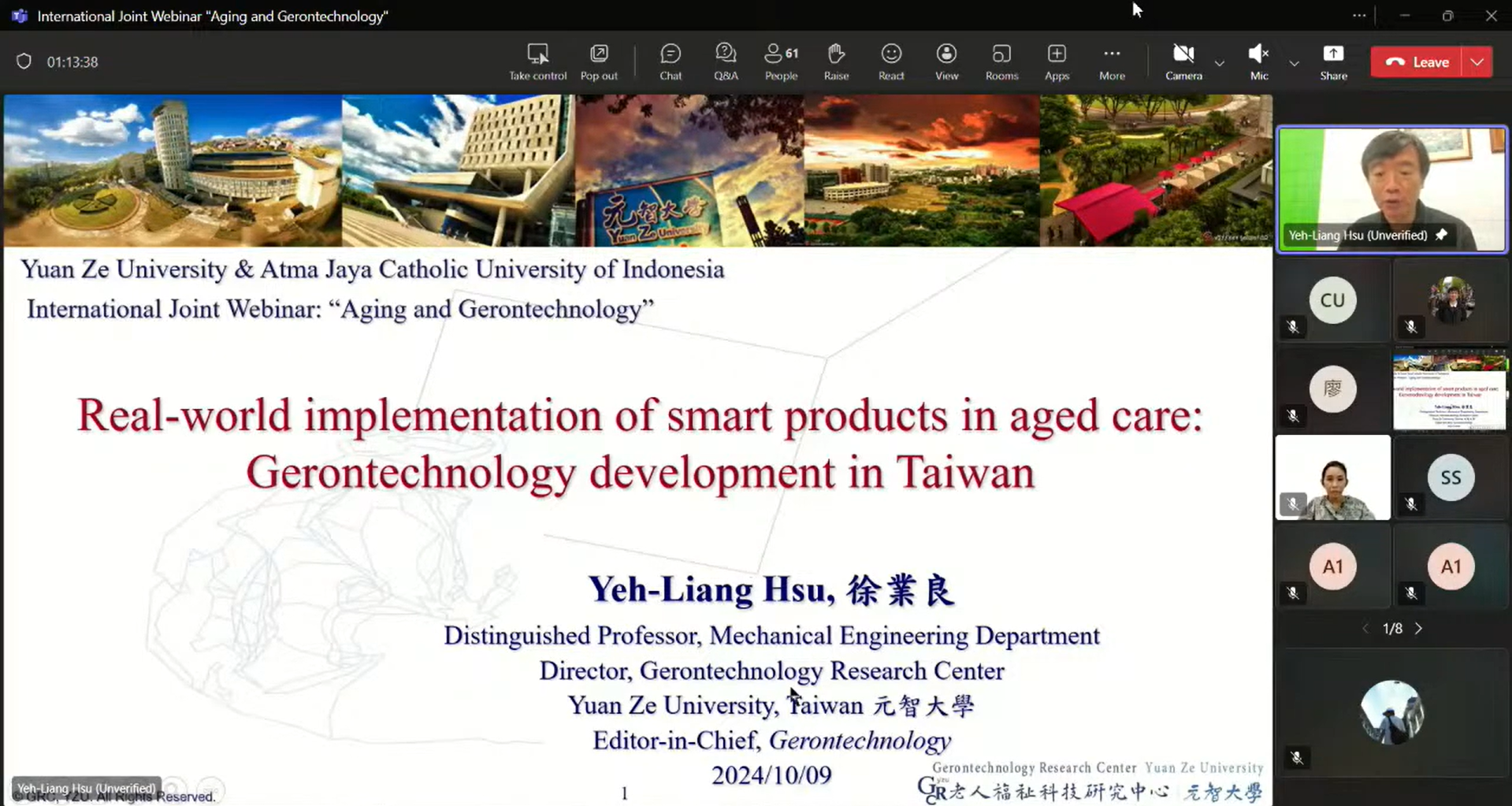Image resolution: width=1512 pixels, height=806 pixels.
Task: Select the SS participant tile
Action: click(1451, 477)
